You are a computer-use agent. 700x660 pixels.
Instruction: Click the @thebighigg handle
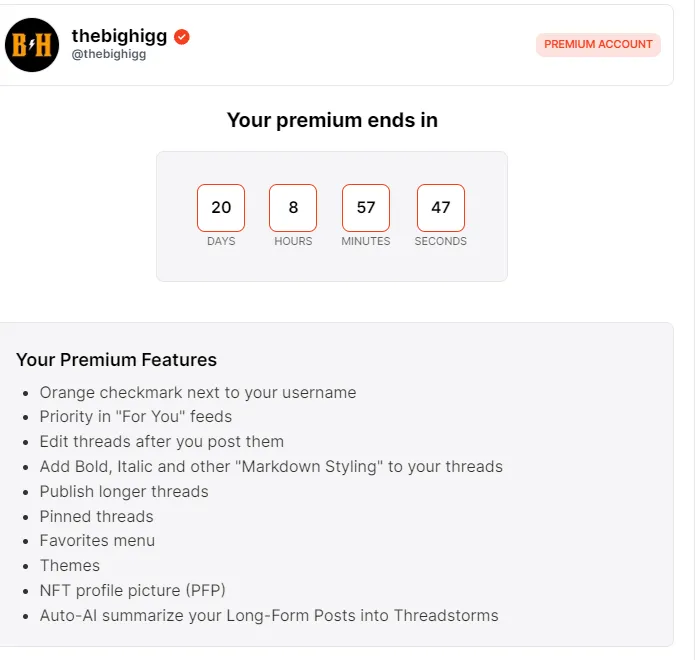(x=109, y=54)
